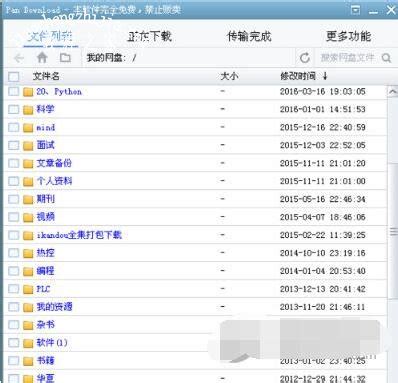Image resolution: width=398 pixels, height=383 pixels.
Task: Click the vertical scrollbar thumb grip
Action: 393,231
